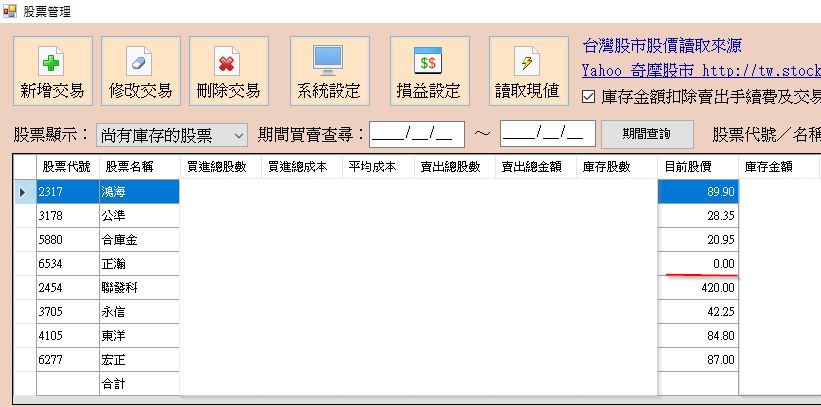821x407 pixels.
Task: Select stock code cell 6534
Action: pyautogui.click(x=68, y=264)
